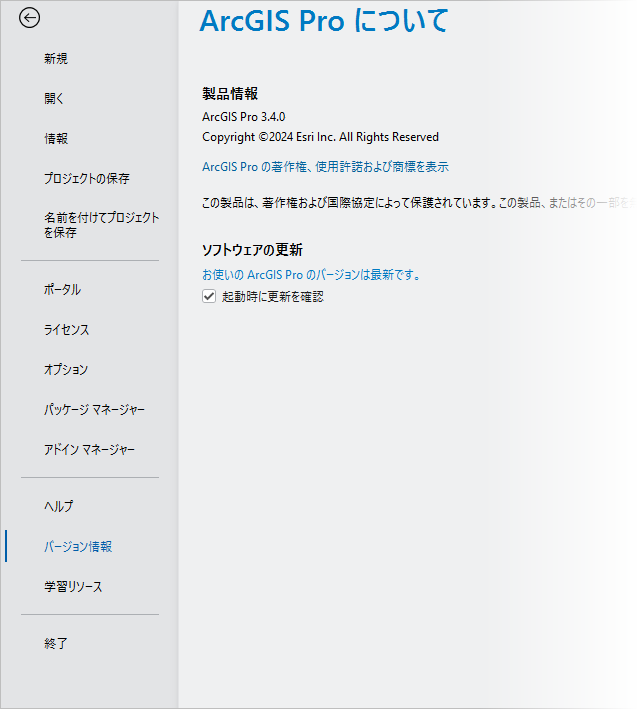Open the ポータル (Portal) page
Screen dimensions: 638x709
click(x=62, y=290)
